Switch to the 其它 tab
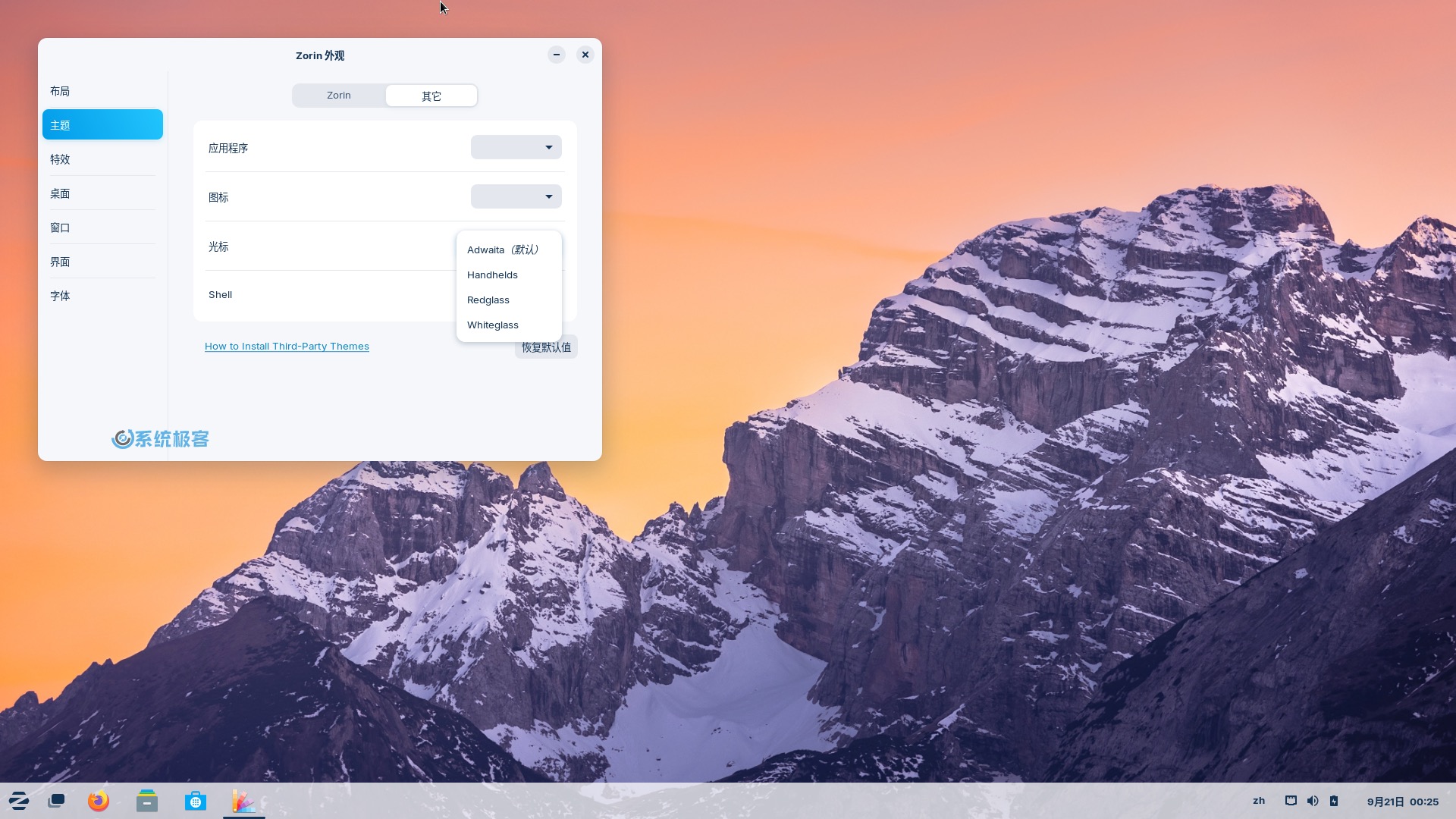 [x=431, y=96]
